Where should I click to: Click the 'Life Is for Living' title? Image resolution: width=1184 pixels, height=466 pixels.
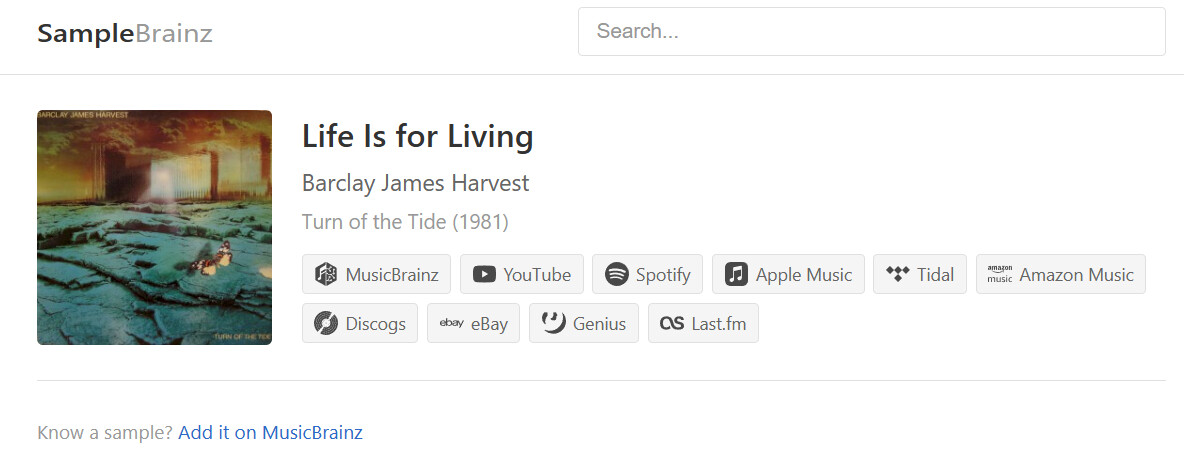[417, 136]
